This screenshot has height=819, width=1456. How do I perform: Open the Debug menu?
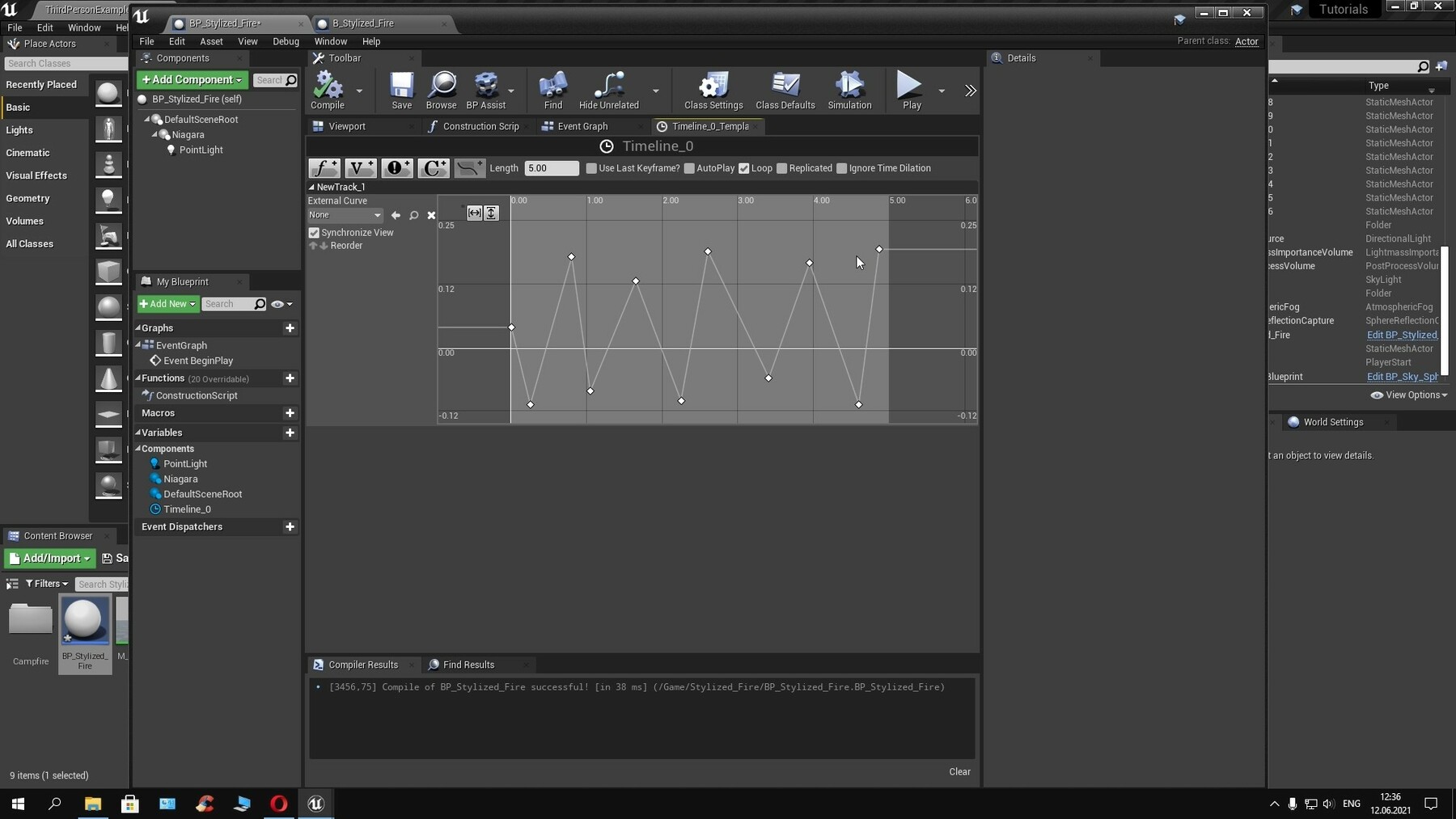click(x=286, y=41)
